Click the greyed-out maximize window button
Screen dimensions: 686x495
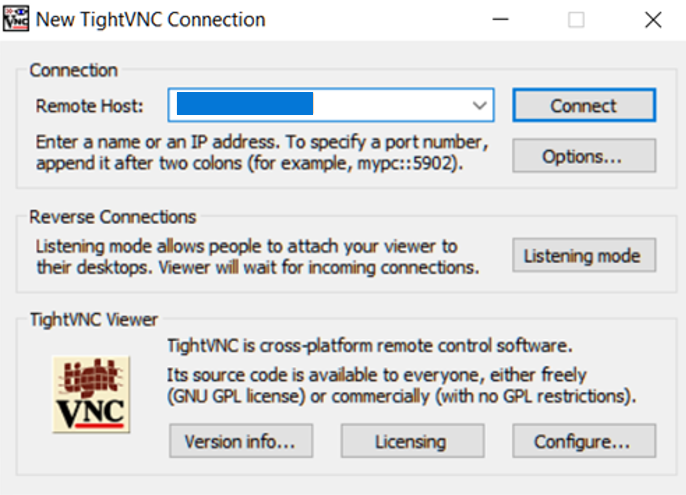click(576, 19)
